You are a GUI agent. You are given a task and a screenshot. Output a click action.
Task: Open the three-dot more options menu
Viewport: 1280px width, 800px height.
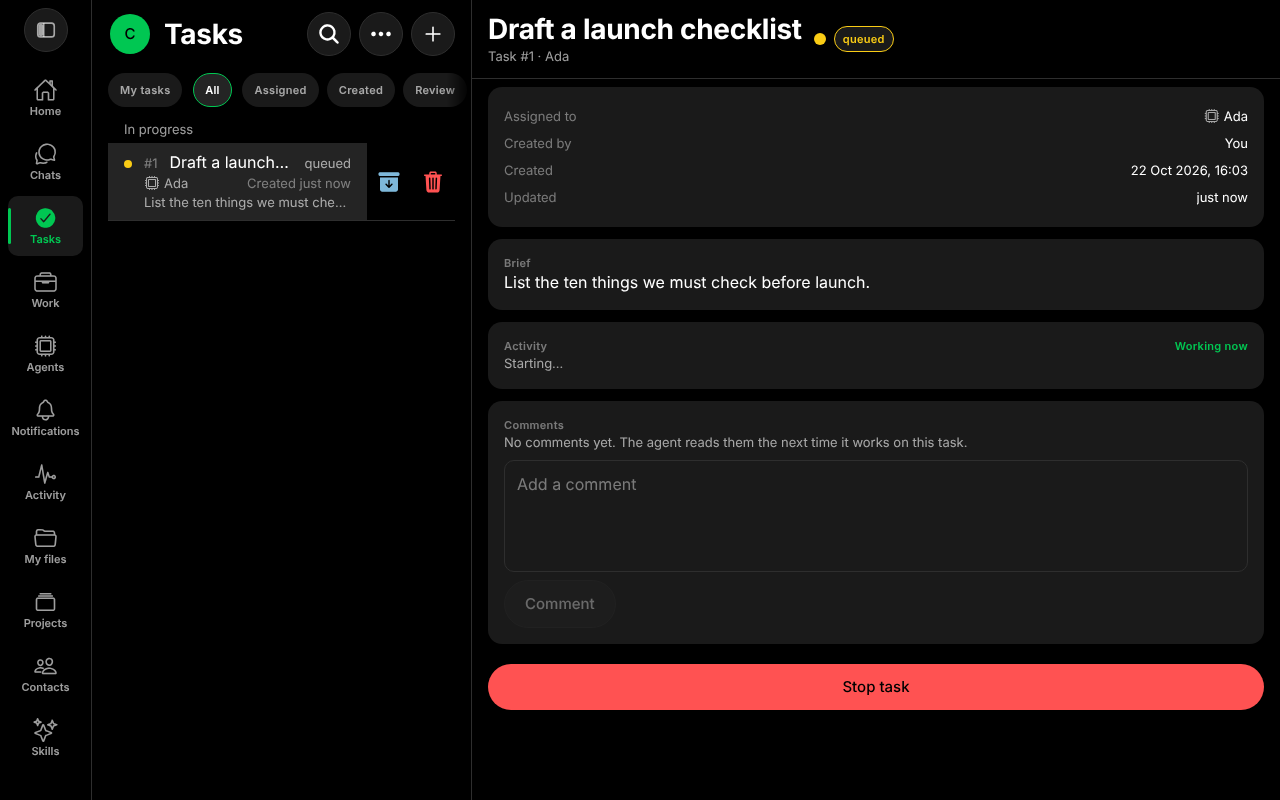[x=381, y=34]
